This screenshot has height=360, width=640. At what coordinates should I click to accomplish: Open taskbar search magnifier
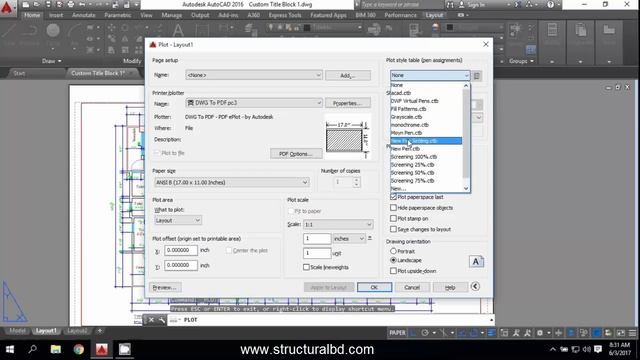tap(33, 349)
